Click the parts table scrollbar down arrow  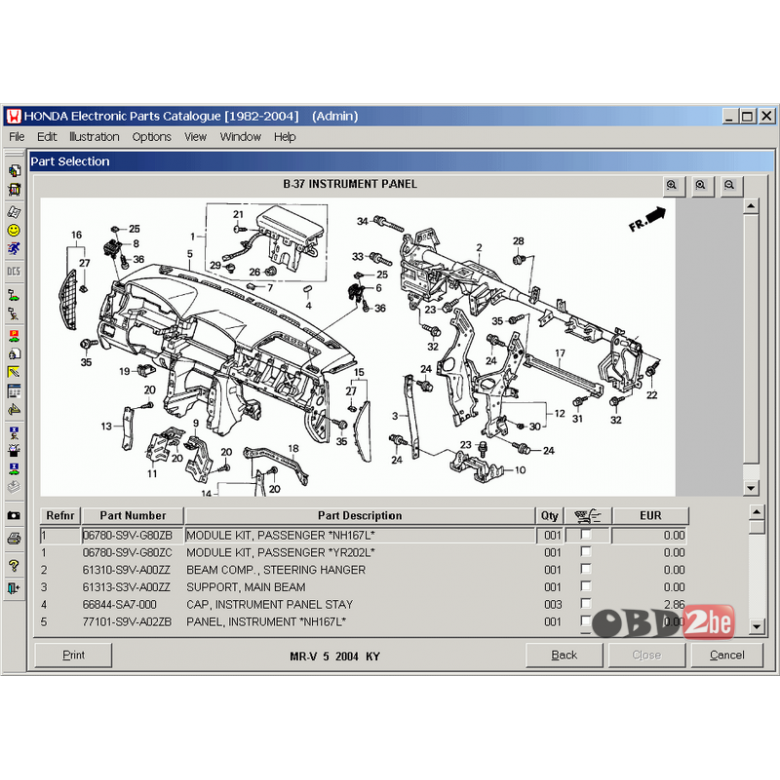pyautogui.click(x=757, y=626)
